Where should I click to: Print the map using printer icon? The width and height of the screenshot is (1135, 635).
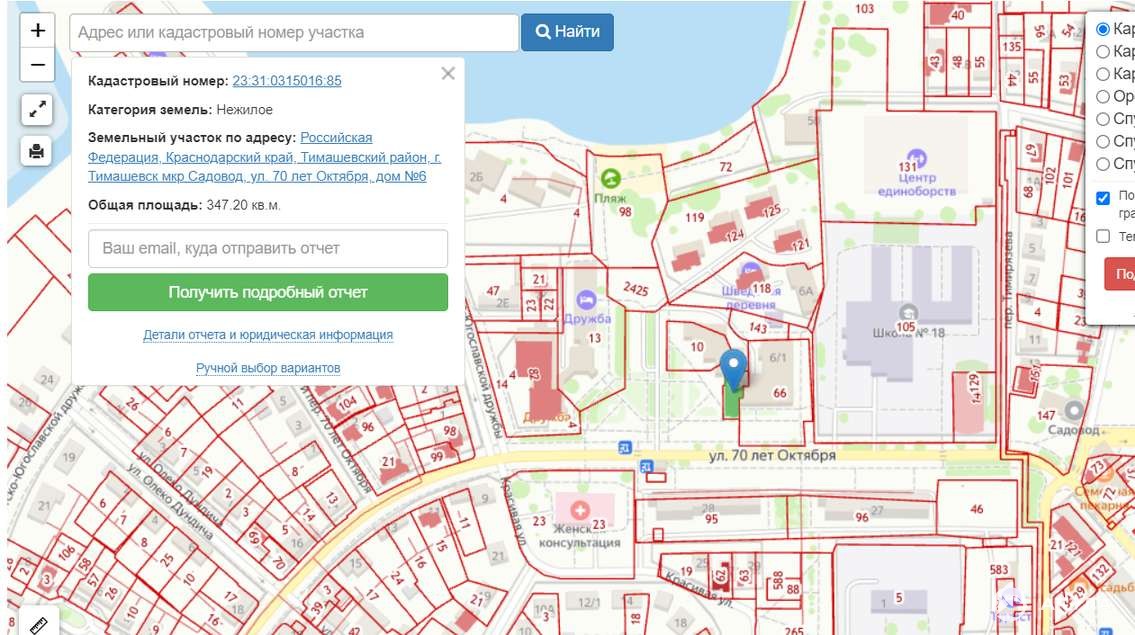[x=37, y=151]
